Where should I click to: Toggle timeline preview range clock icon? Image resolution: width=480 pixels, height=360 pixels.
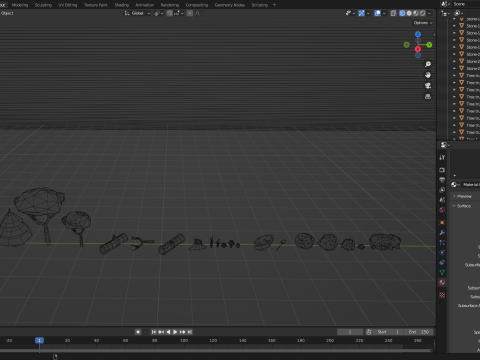369,332
